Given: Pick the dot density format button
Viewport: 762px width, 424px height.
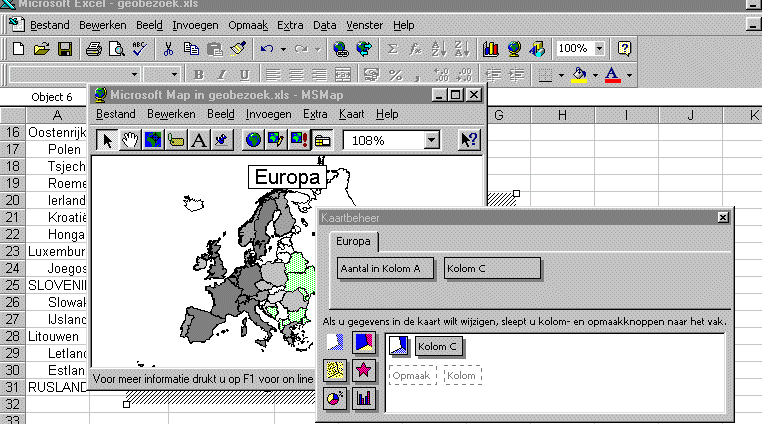Looking at the screenshot, I should [x=335, y=371].
